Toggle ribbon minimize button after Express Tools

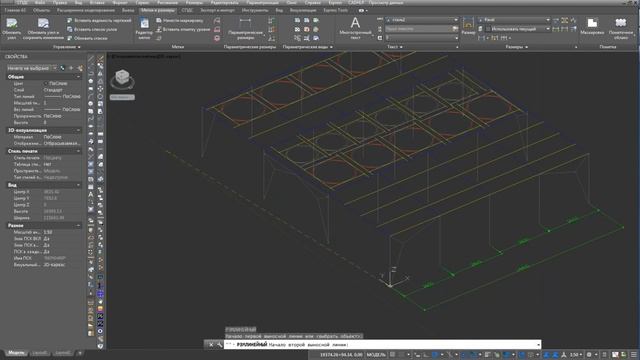[362, 10]
